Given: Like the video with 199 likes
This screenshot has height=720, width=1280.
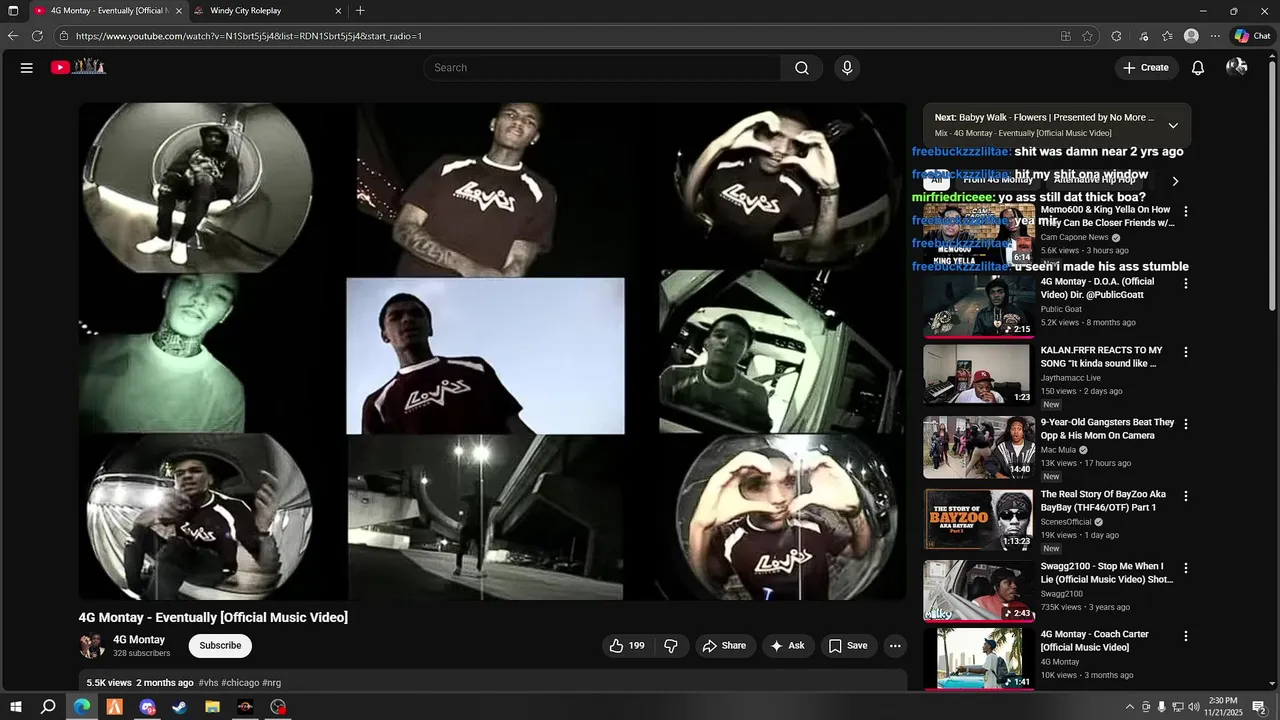Looking at the screenshot, I should point(627,646).
